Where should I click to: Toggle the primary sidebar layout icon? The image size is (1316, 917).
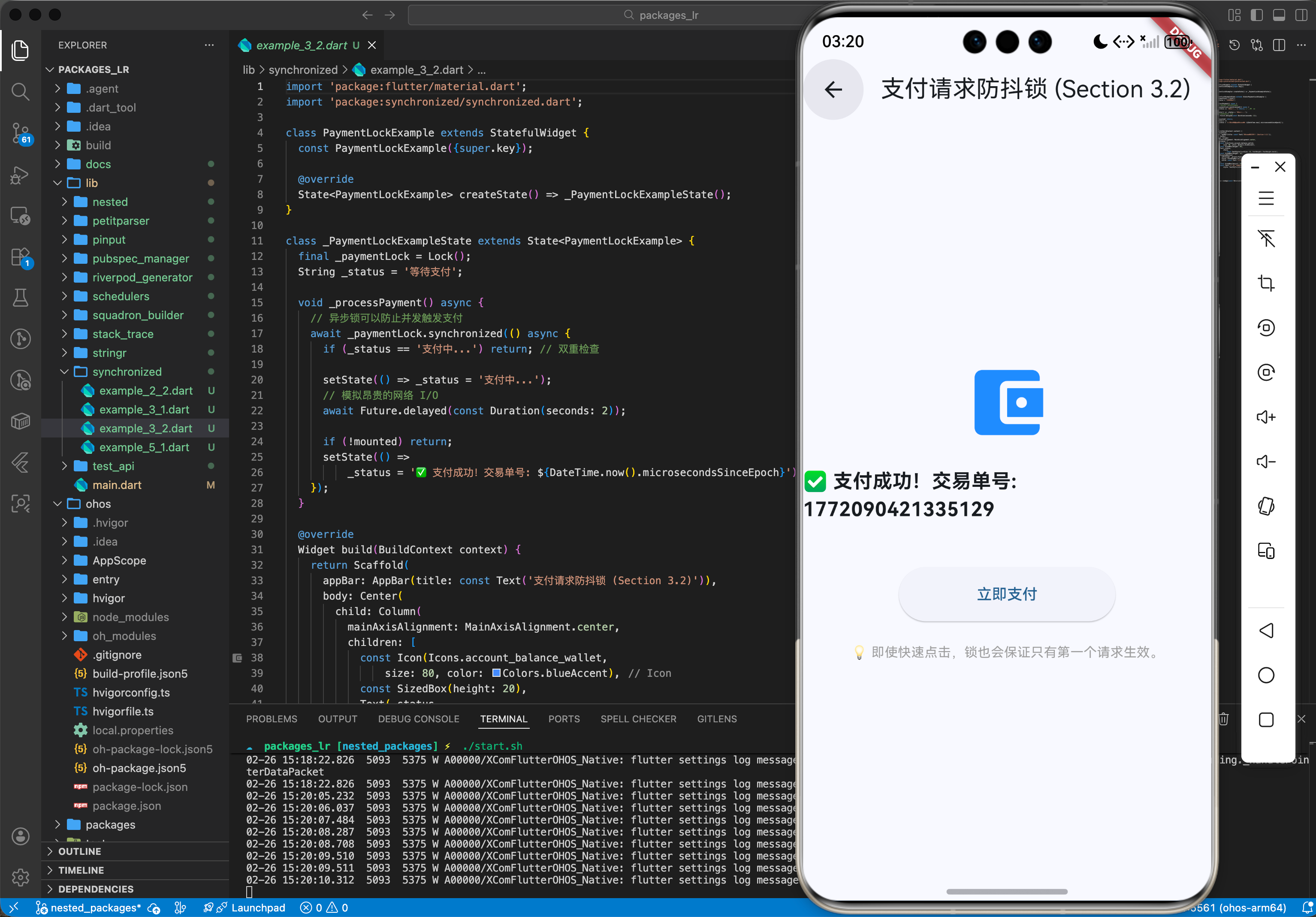click(1257, 15)
